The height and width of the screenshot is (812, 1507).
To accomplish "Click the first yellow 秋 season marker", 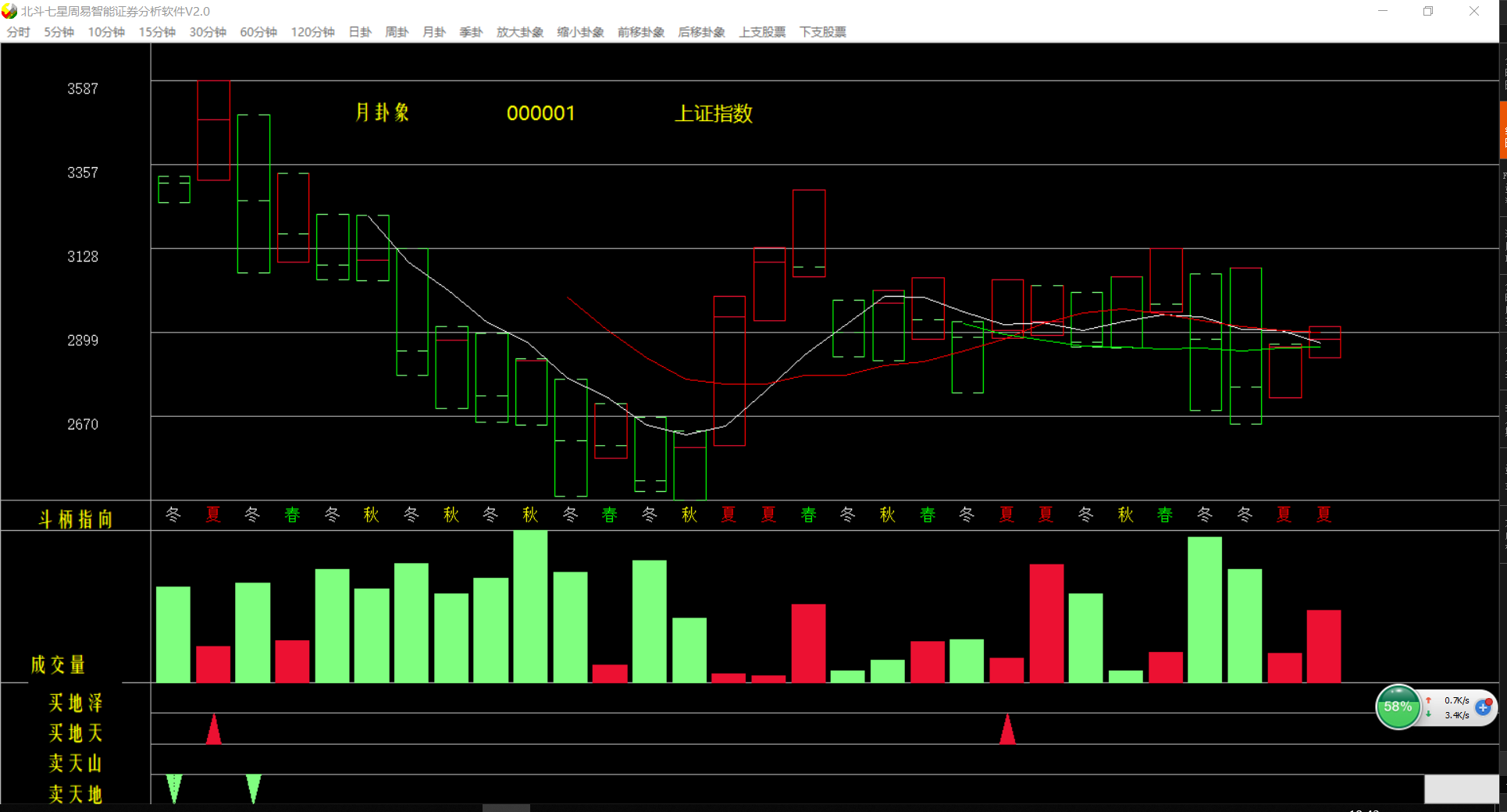I will (371, 515).
